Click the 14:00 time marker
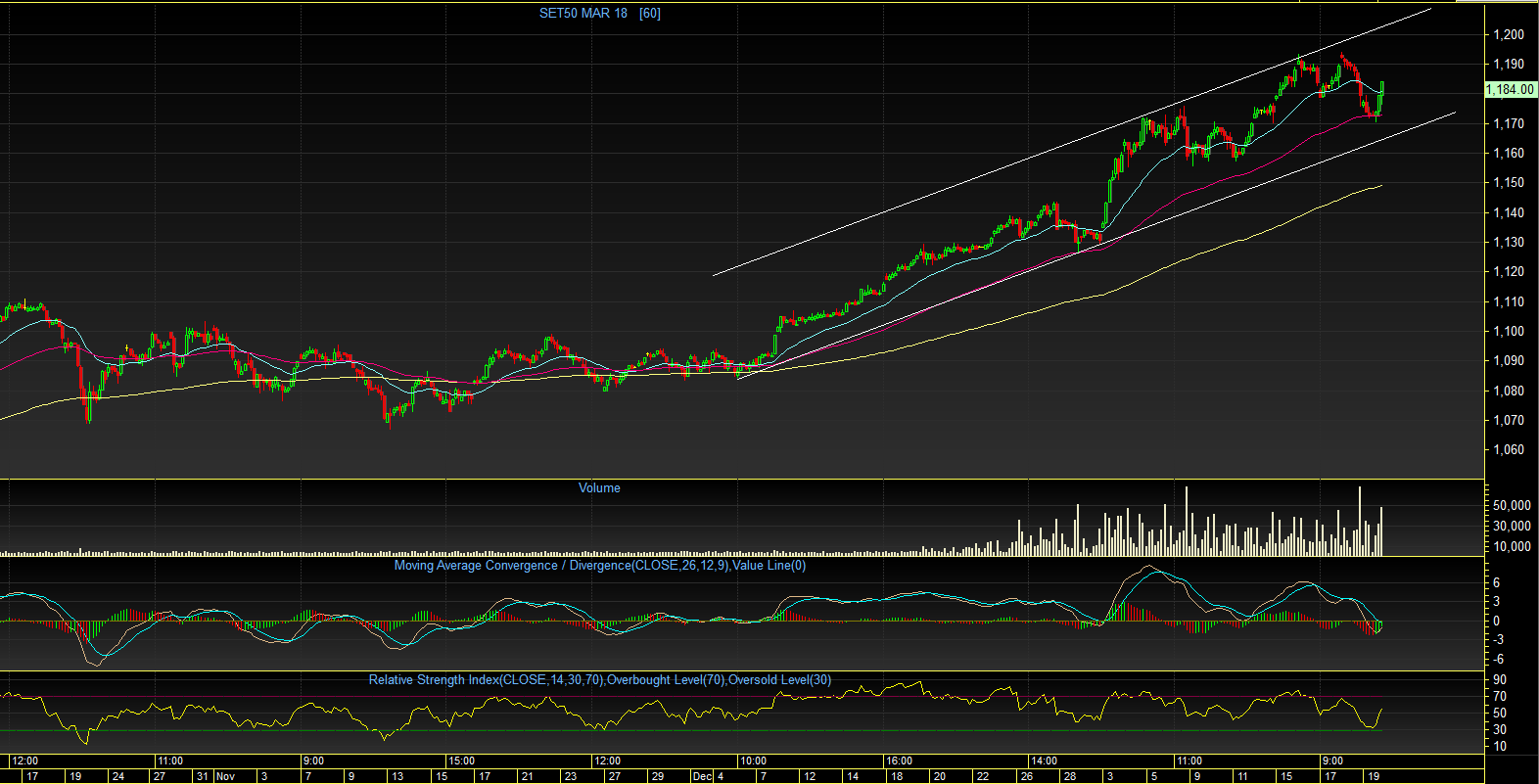The image size is (1539, 784). 1044,761
